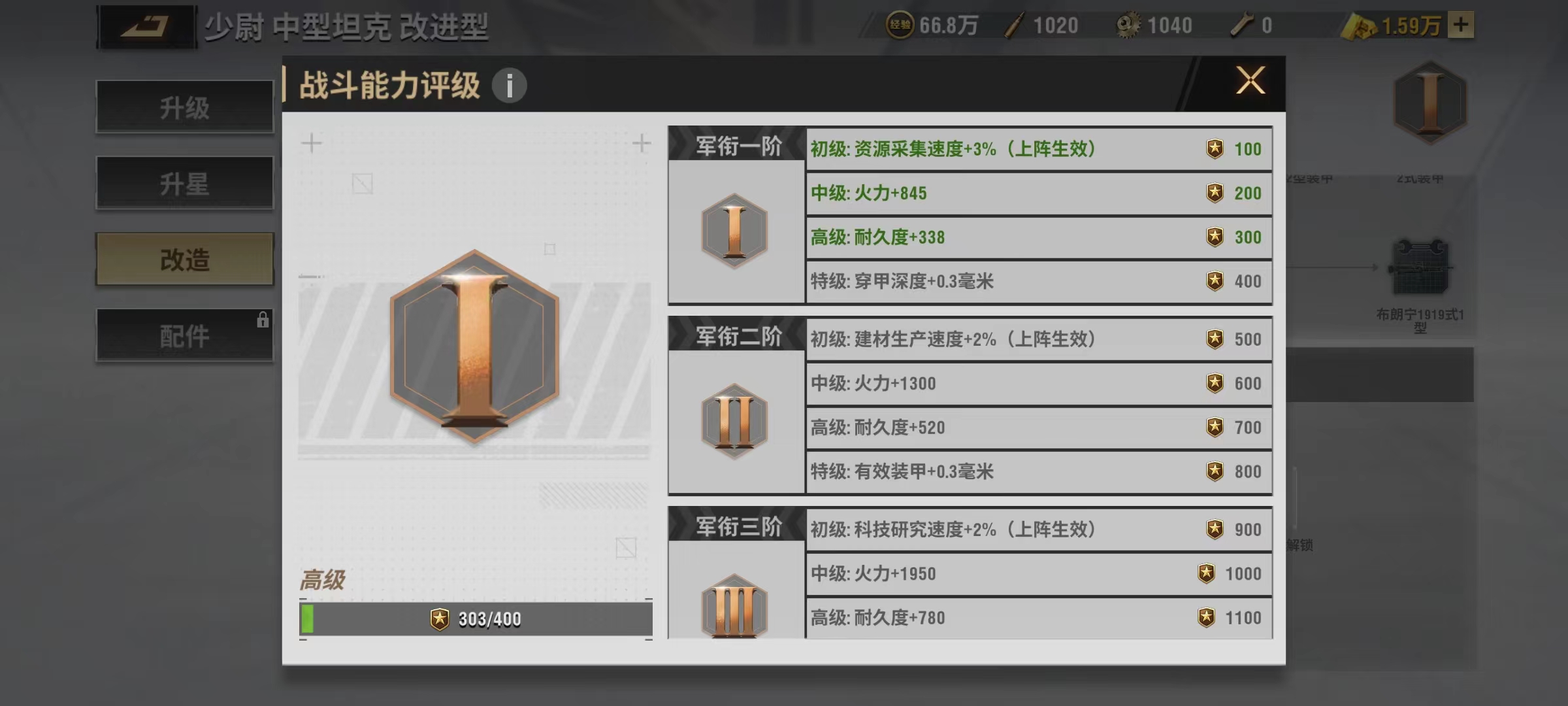Close the 战斗能力评级 dialog with the X
Viewport: 1568px width, 706px height.
(1250, 81)
